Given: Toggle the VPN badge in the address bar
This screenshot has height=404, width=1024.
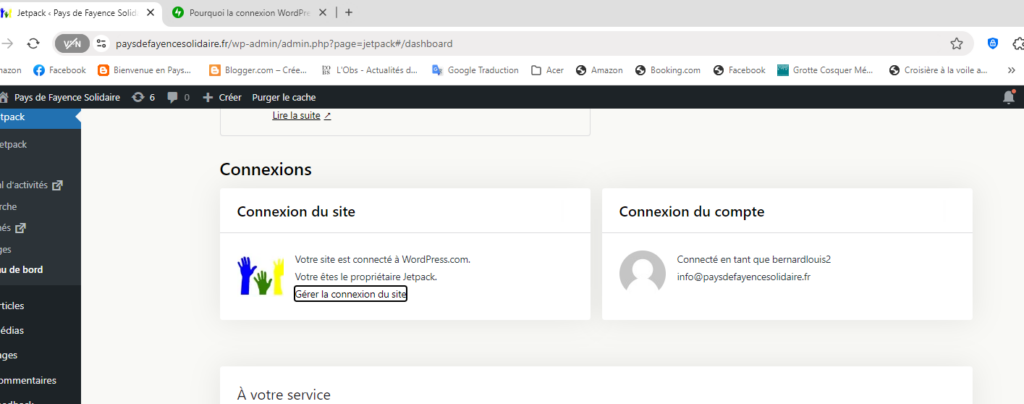Looking at the screenshot, I should 71,44.
